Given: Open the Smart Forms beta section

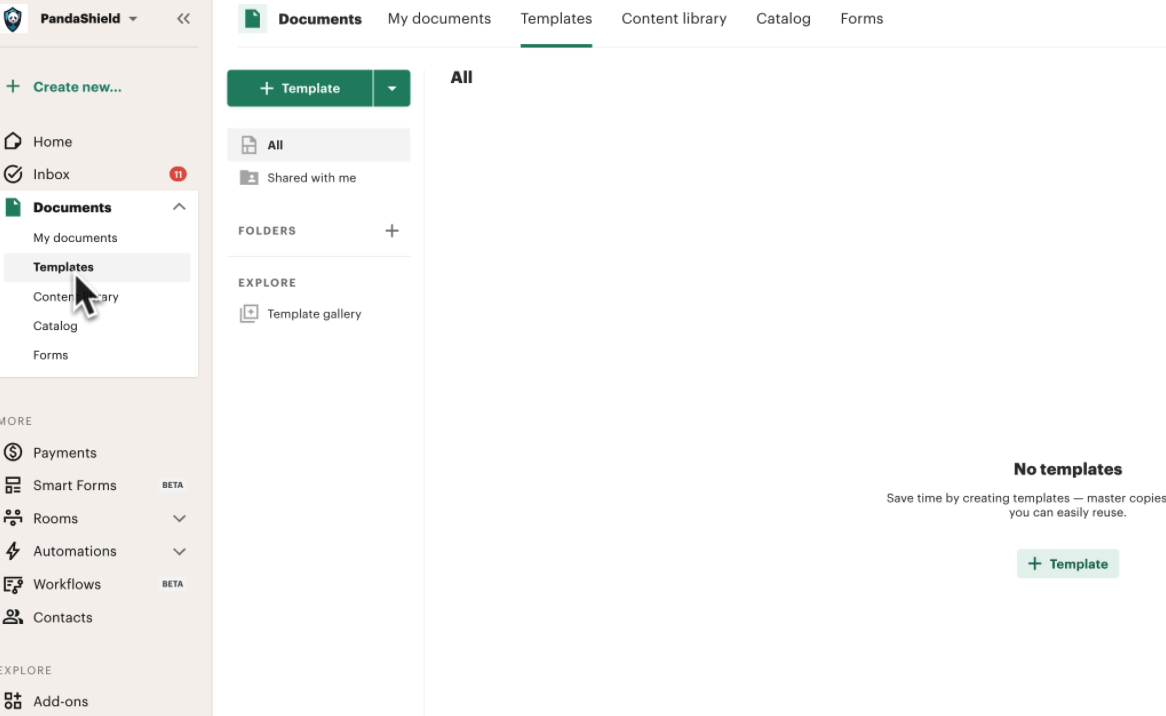Looking at the screenshot, I should (73, 485).
